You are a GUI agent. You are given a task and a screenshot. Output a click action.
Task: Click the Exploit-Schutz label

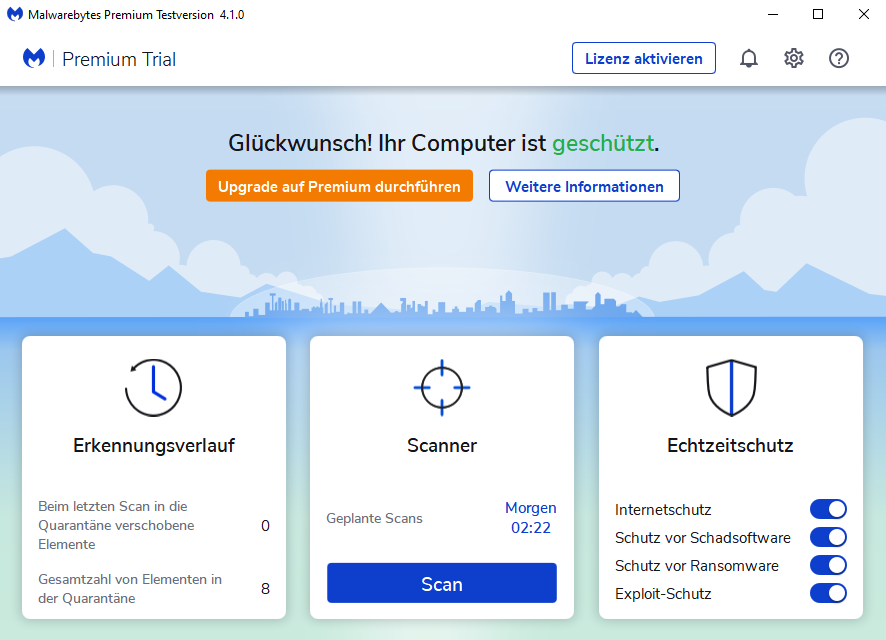click(x=663, y=594)
